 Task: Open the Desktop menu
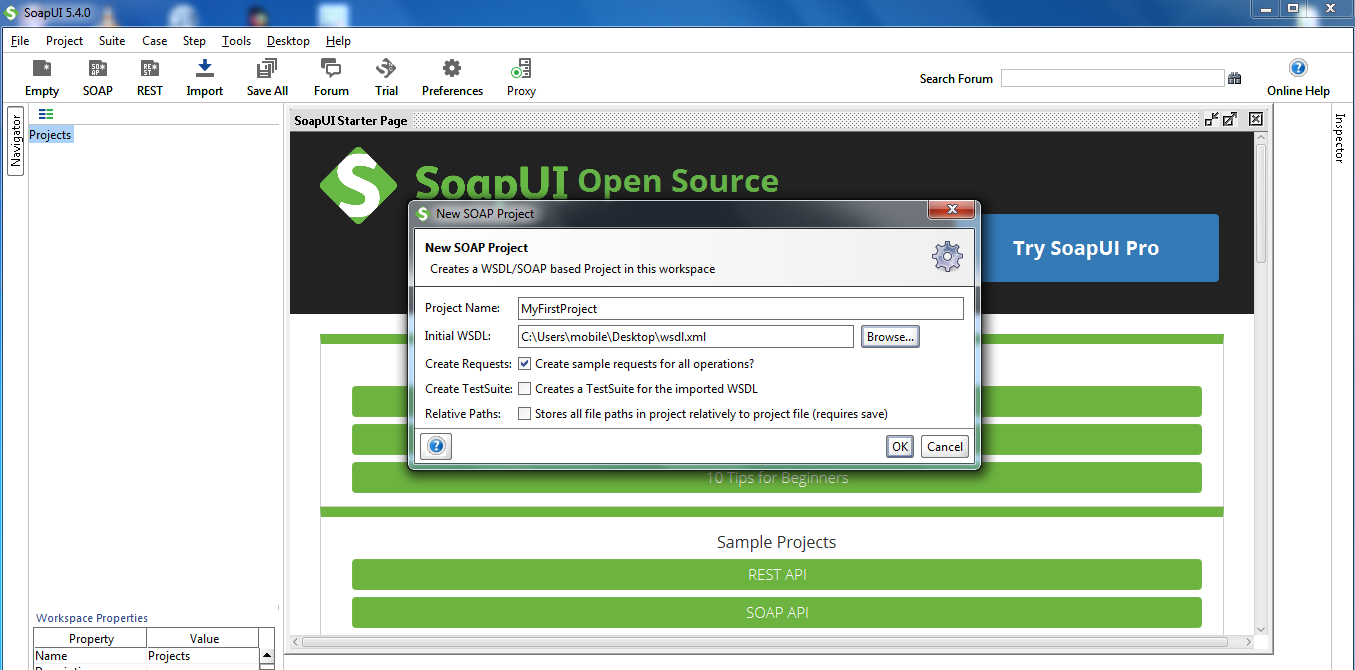287,41
